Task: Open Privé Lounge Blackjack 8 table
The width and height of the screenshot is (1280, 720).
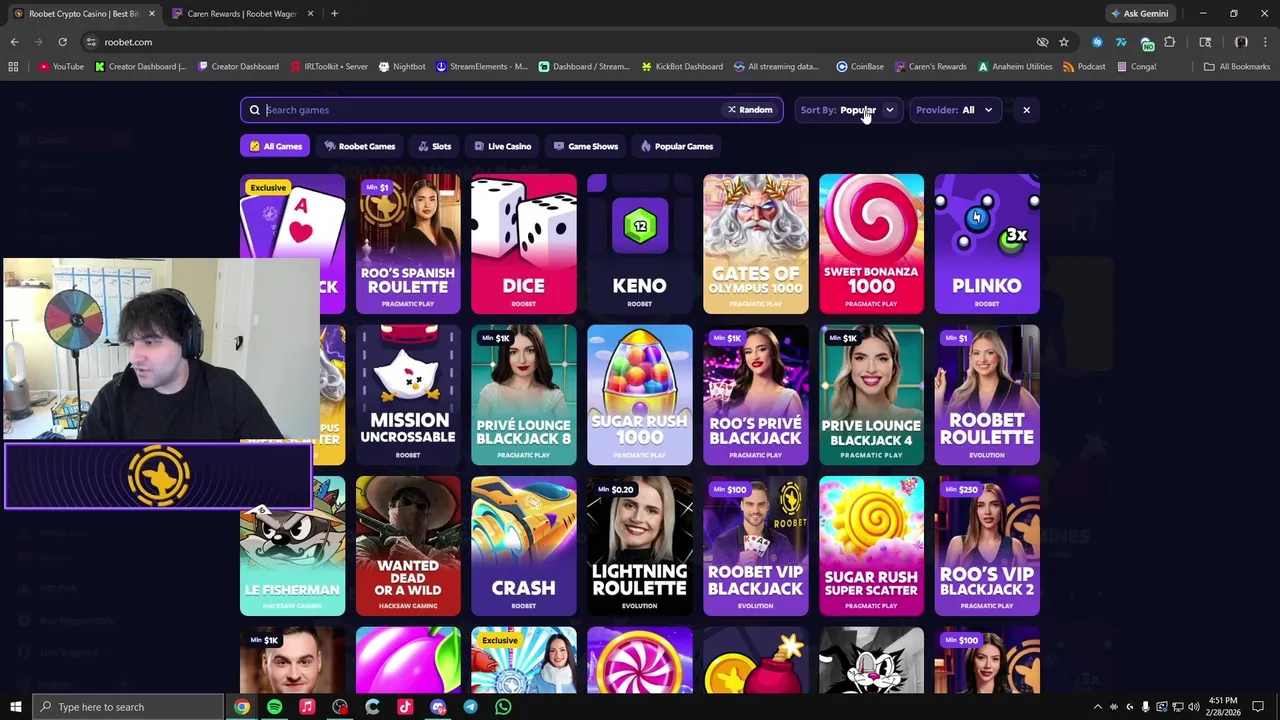Action: [x=524, y=395]
